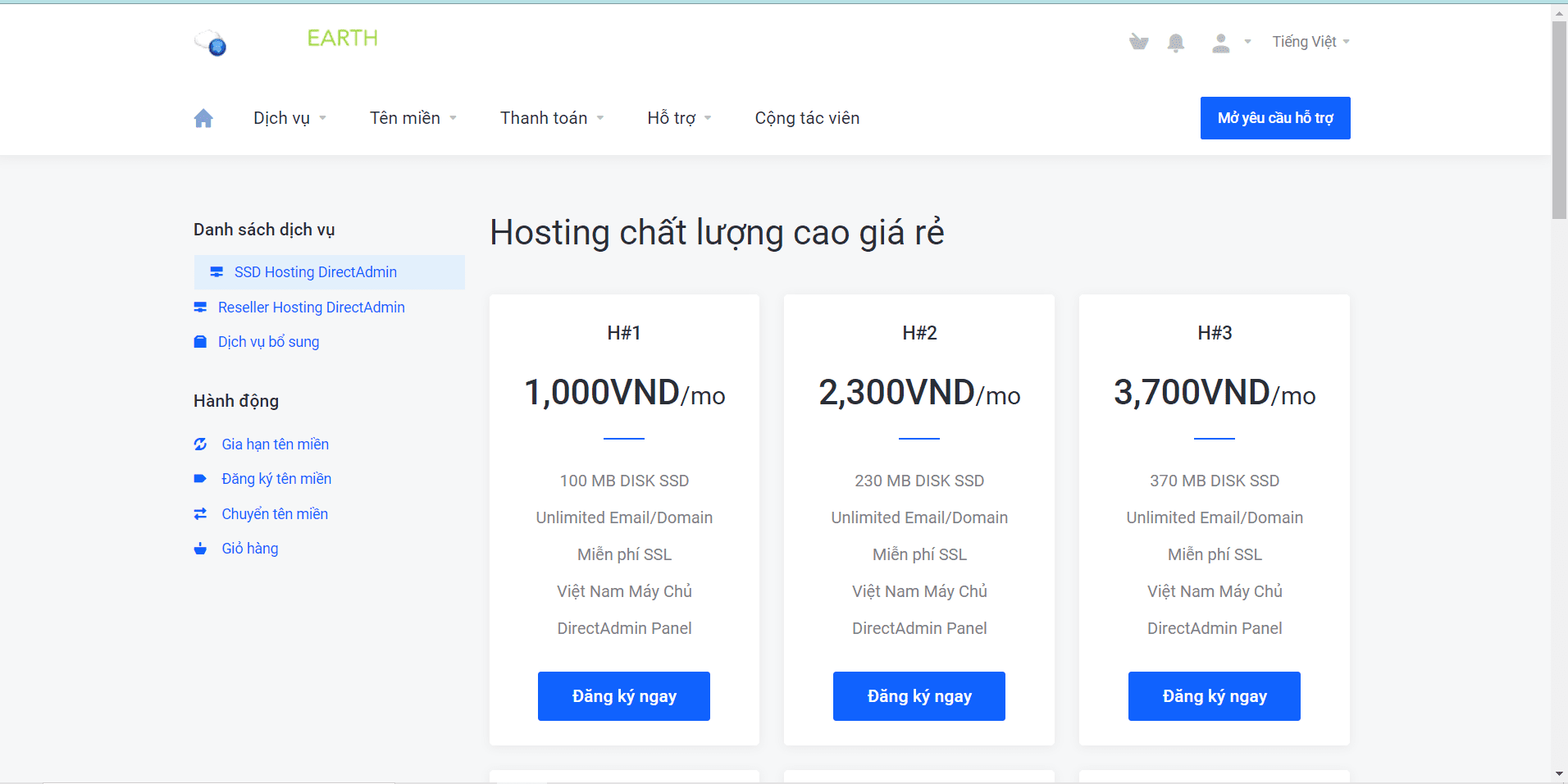Click the H#2 plan title
Screen dimensions: 1568x784
[x=919, y=333]
